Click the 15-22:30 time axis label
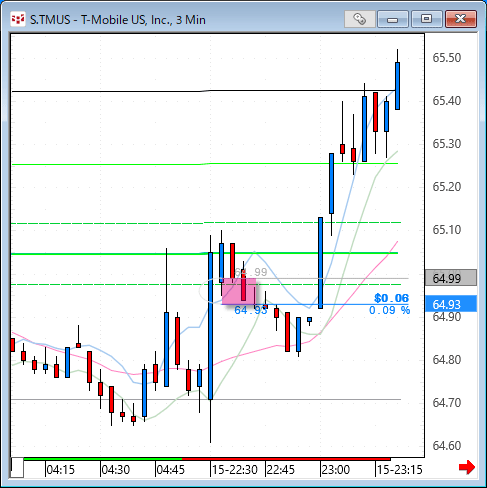Screen dimensions: 487x488 point(235,470)
